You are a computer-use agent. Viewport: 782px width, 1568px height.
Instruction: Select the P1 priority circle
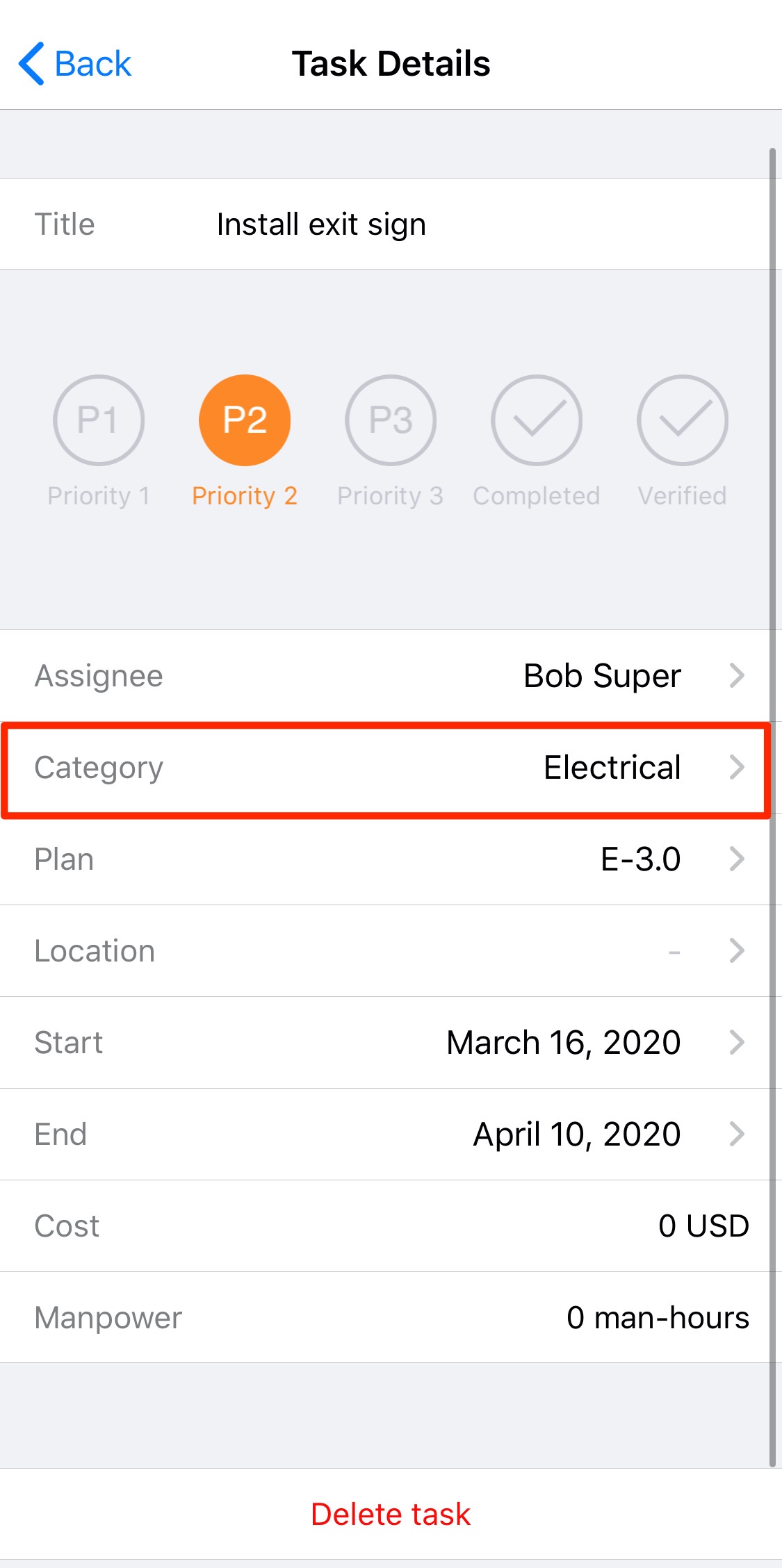point(99,420)
